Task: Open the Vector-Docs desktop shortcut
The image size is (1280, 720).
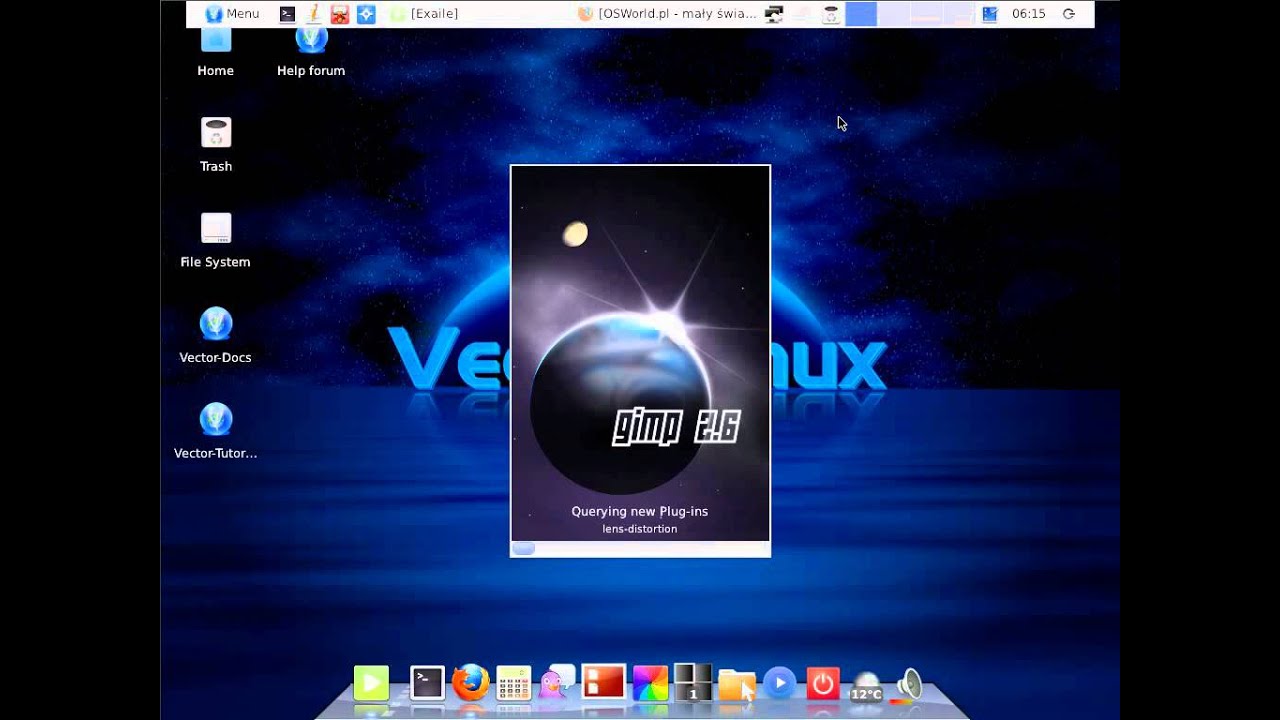Action: tap(216, 336)
